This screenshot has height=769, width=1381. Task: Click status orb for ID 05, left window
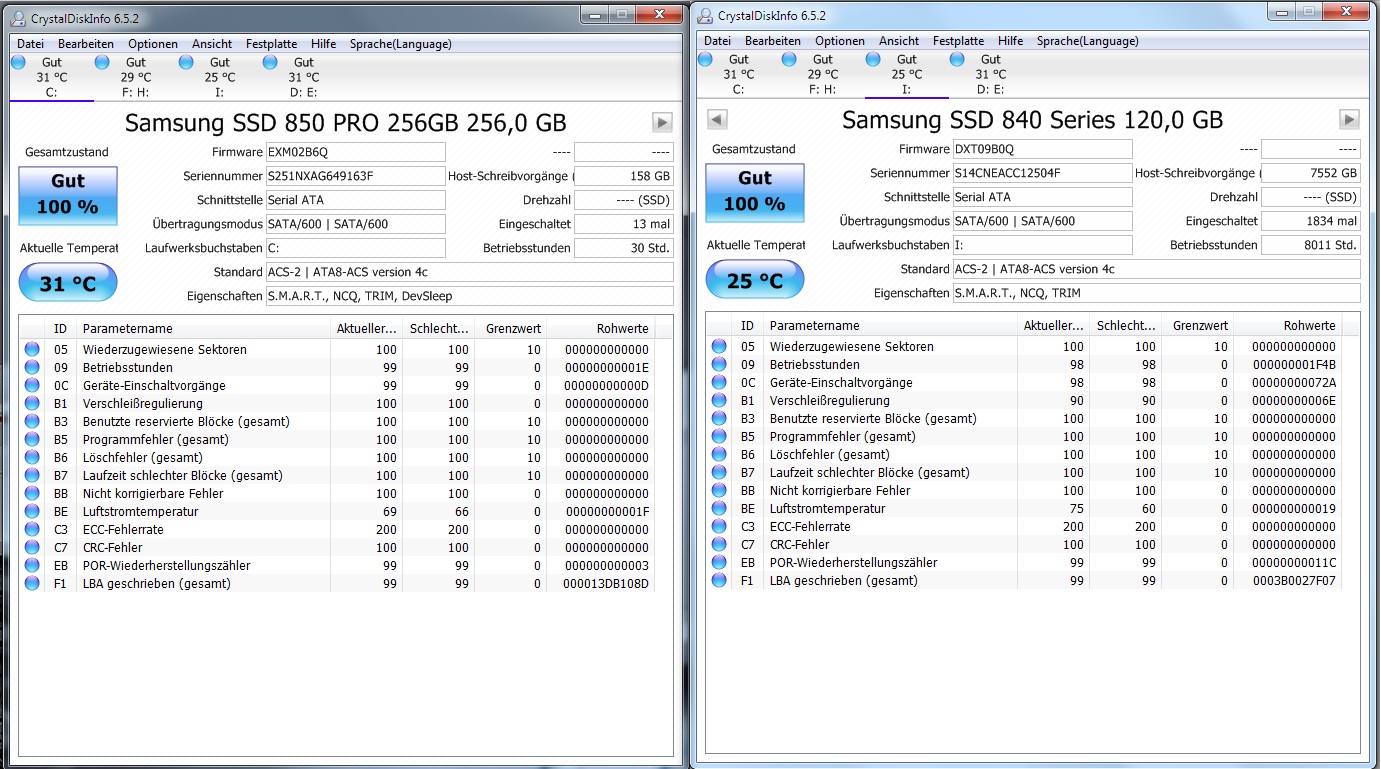[x=32, y=350]
